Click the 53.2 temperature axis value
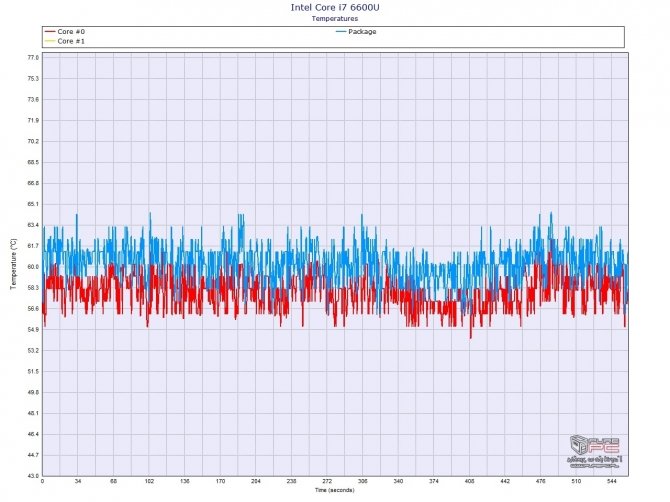The height and width of the screenshot is (502, 670). pos(33,351)
